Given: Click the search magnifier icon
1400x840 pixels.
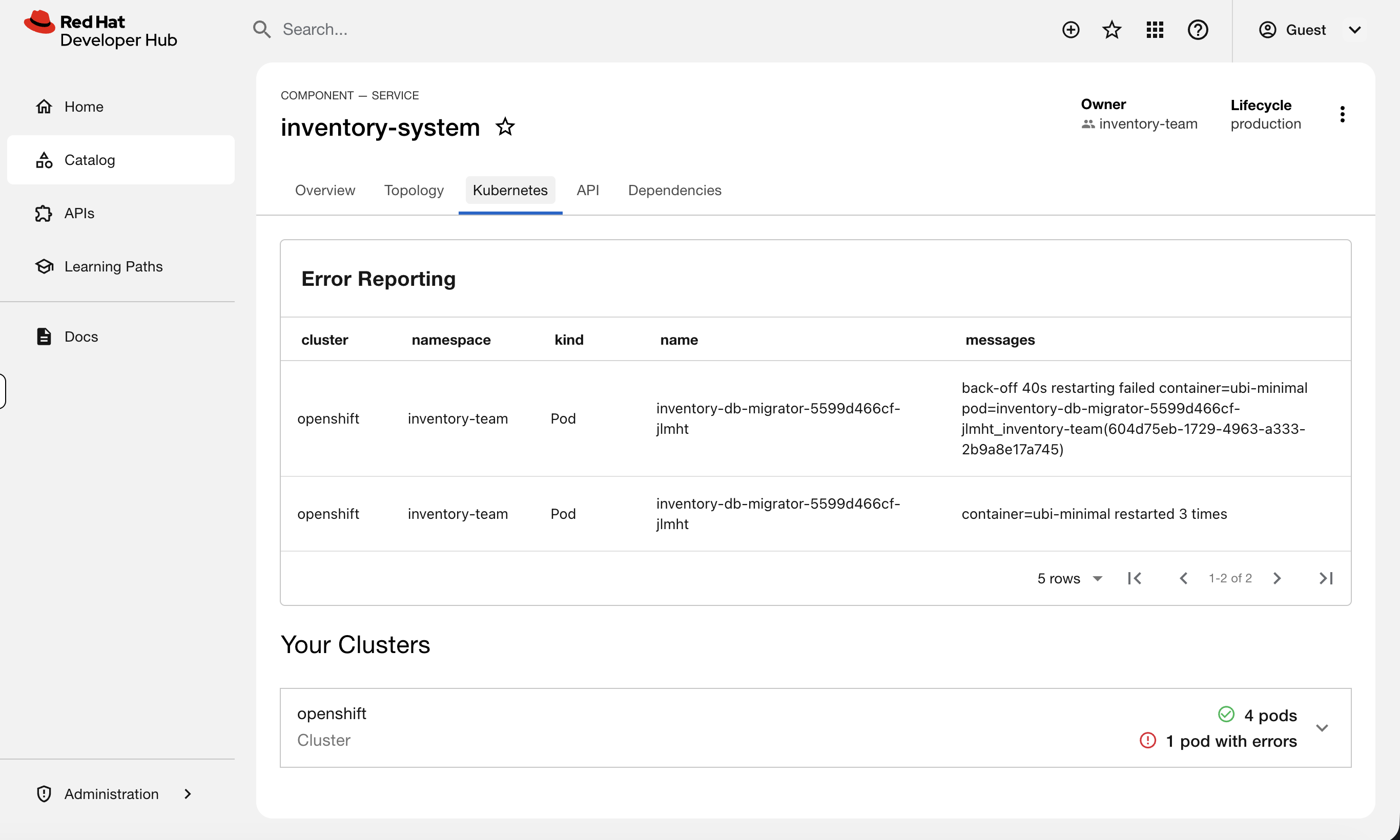Looking at the screenshot, I should pyautogui.click(x=261, y=29).
